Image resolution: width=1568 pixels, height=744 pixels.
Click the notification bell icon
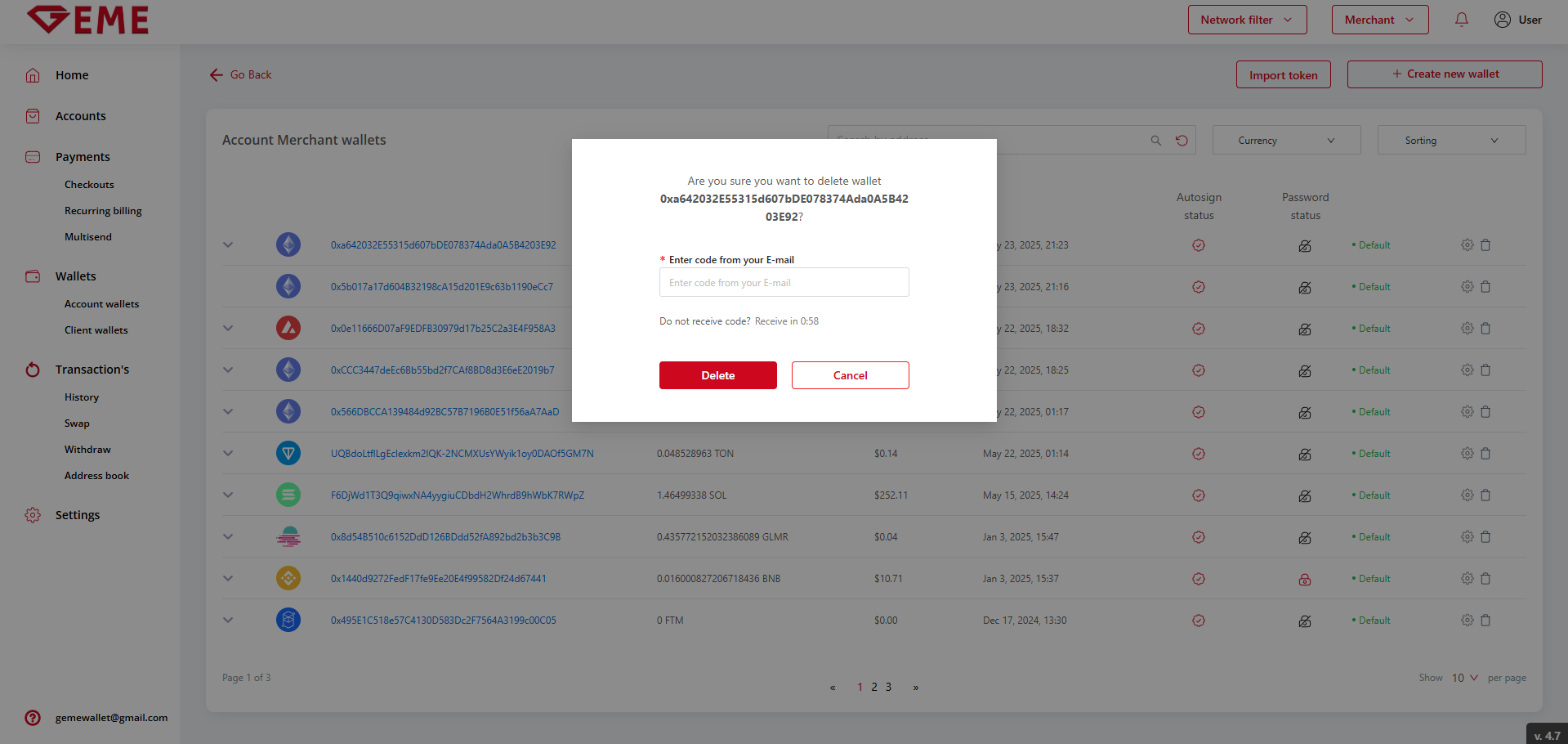pyautogui.click(x=1461, y=20)
